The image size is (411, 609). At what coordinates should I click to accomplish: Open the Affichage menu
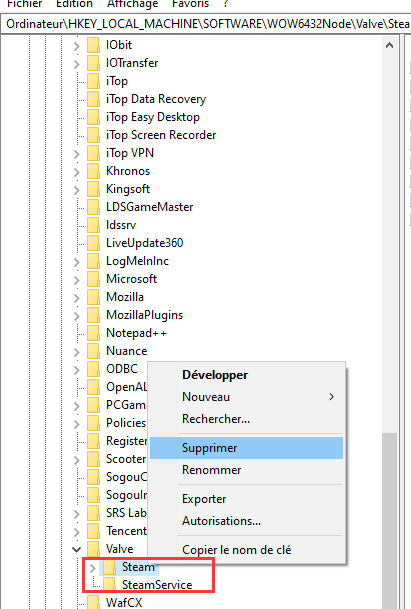click(x=132, y=4)
